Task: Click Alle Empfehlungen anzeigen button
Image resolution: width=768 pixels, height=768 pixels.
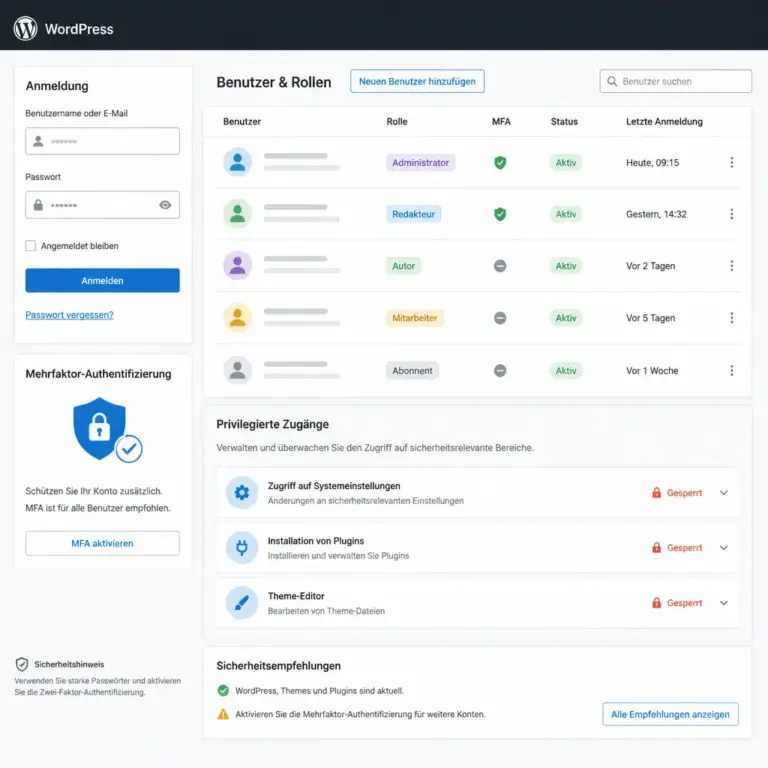Action: click(671, 714)
